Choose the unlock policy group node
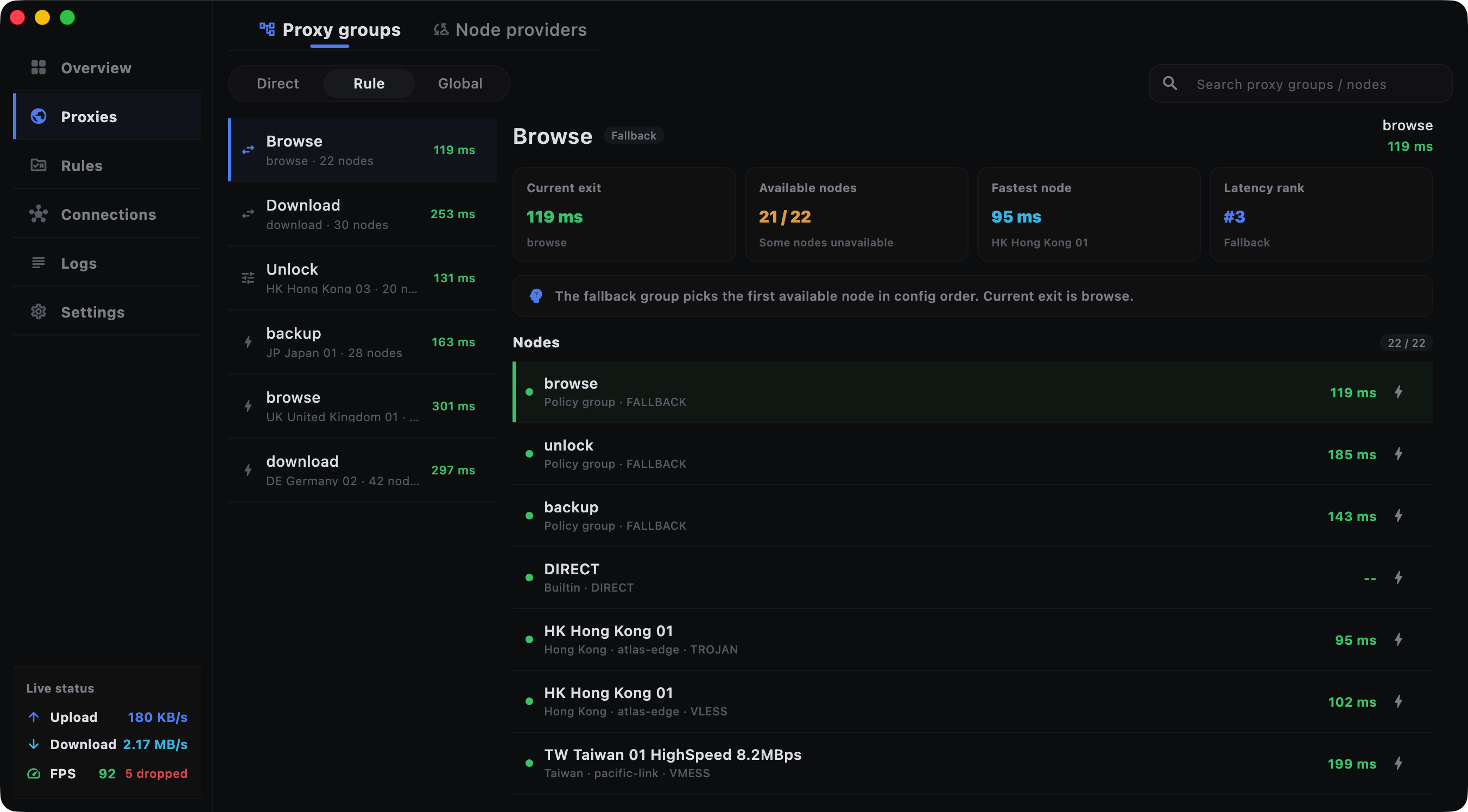1468x812 pixels. [972, 454]
